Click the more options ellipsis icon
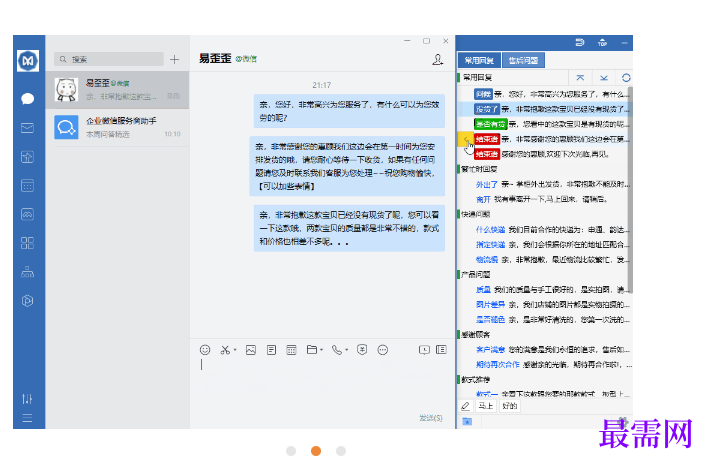 (383, 350)
